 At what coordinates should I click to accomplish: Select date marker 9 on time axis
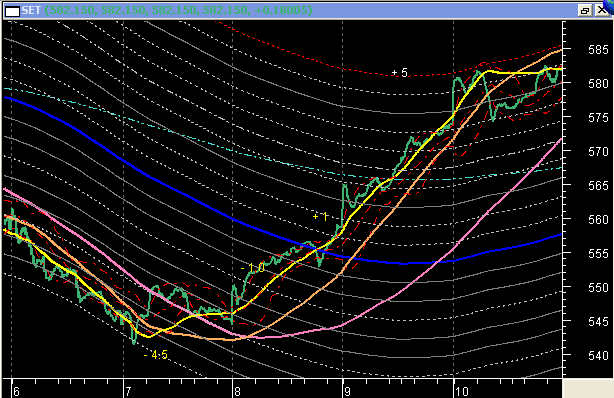[x=347, y=391]
